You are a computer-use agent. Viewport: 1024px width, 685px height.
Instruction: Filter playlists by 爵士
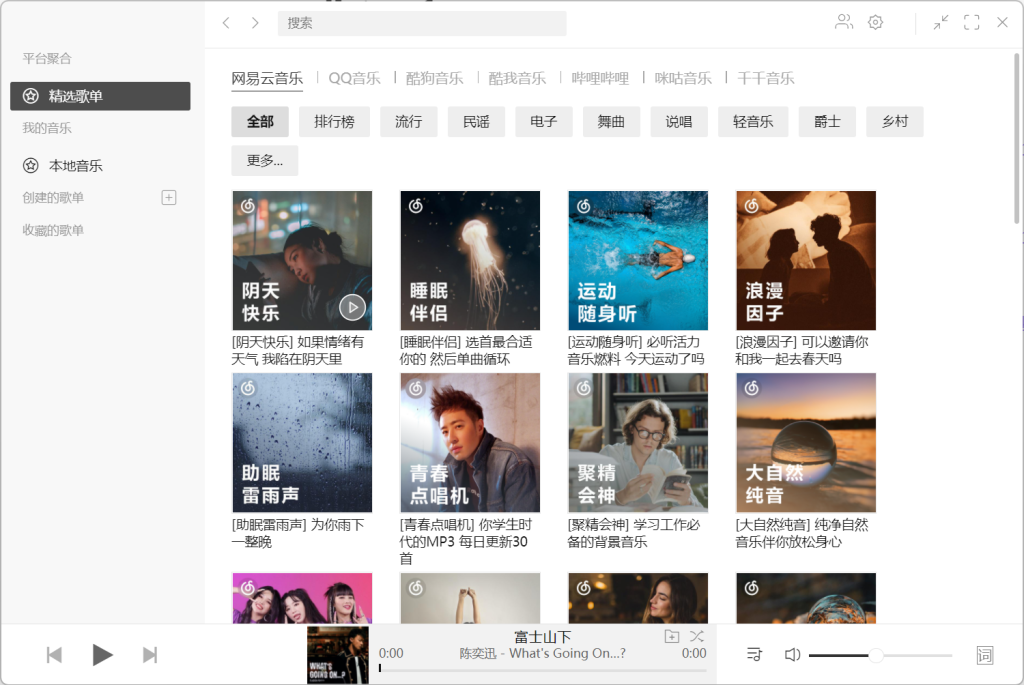point(827,121)
